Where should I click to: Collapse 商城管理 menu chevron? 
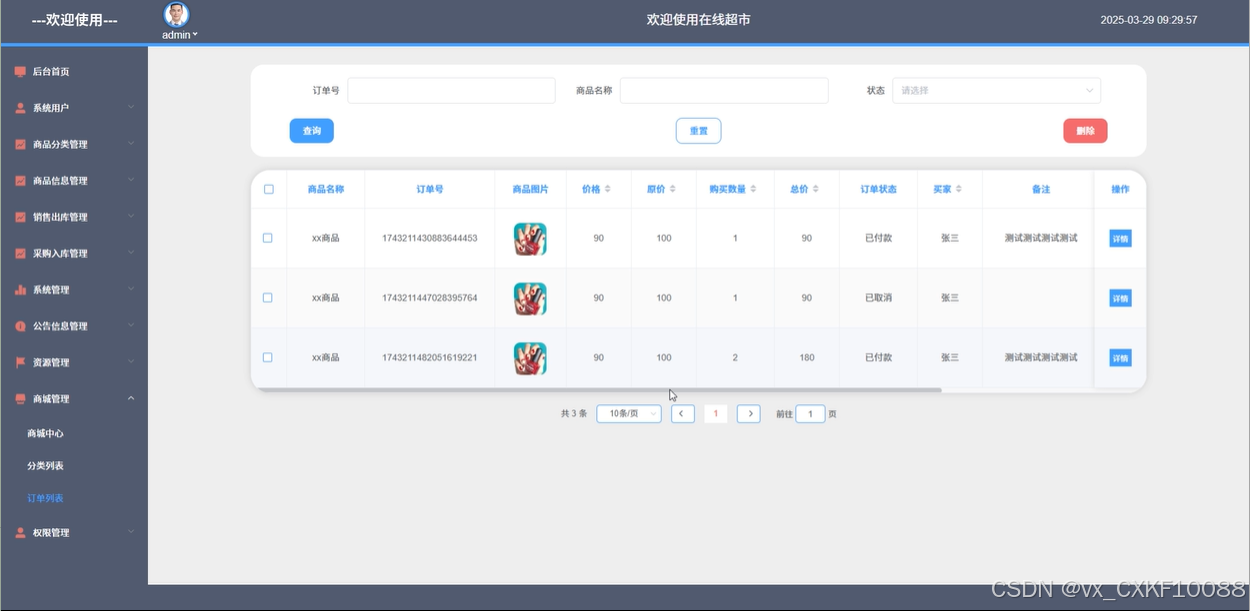pos(131,398)
